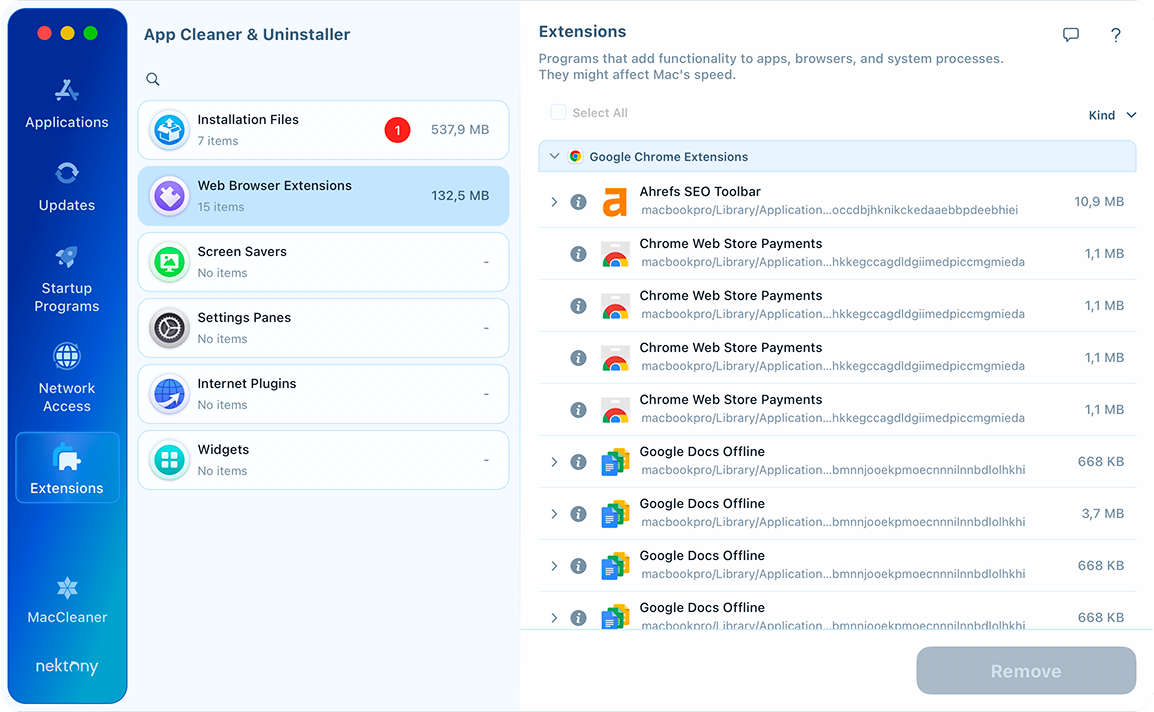Open the feedback chat bubble icon
This screenshot has height=712, width=1154.
point(1071,35)
